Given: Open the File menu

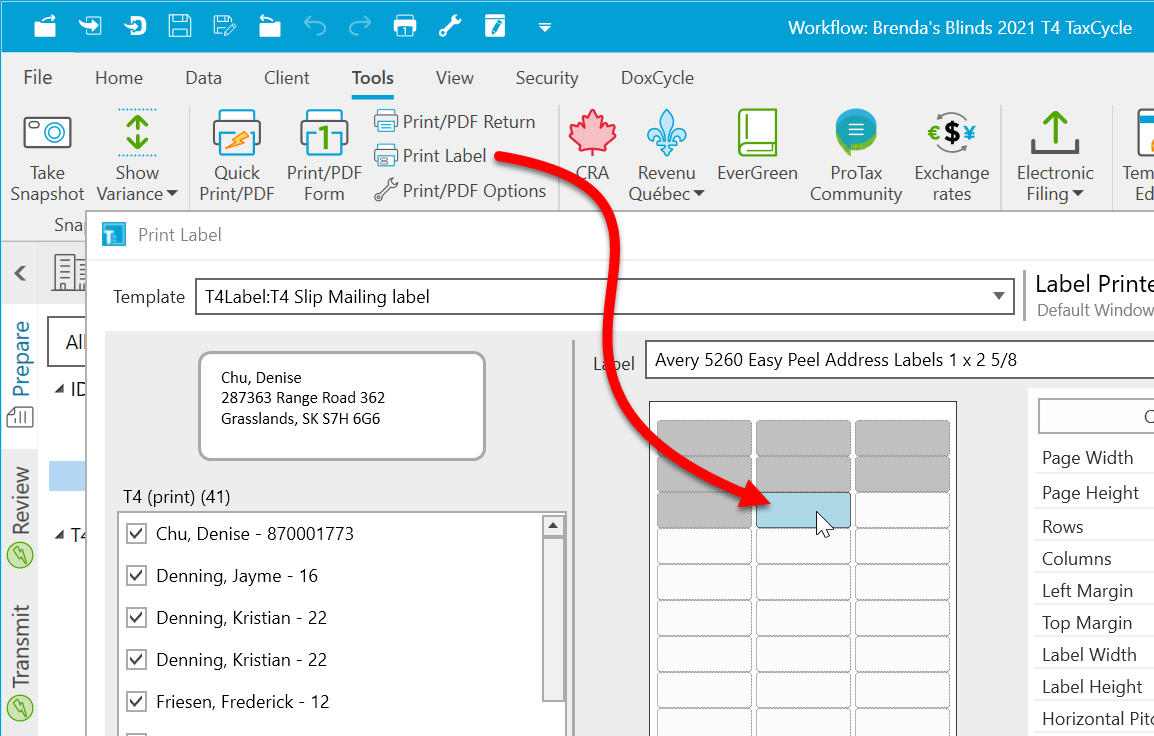Looking at the screenshot, I should point(38,77).
